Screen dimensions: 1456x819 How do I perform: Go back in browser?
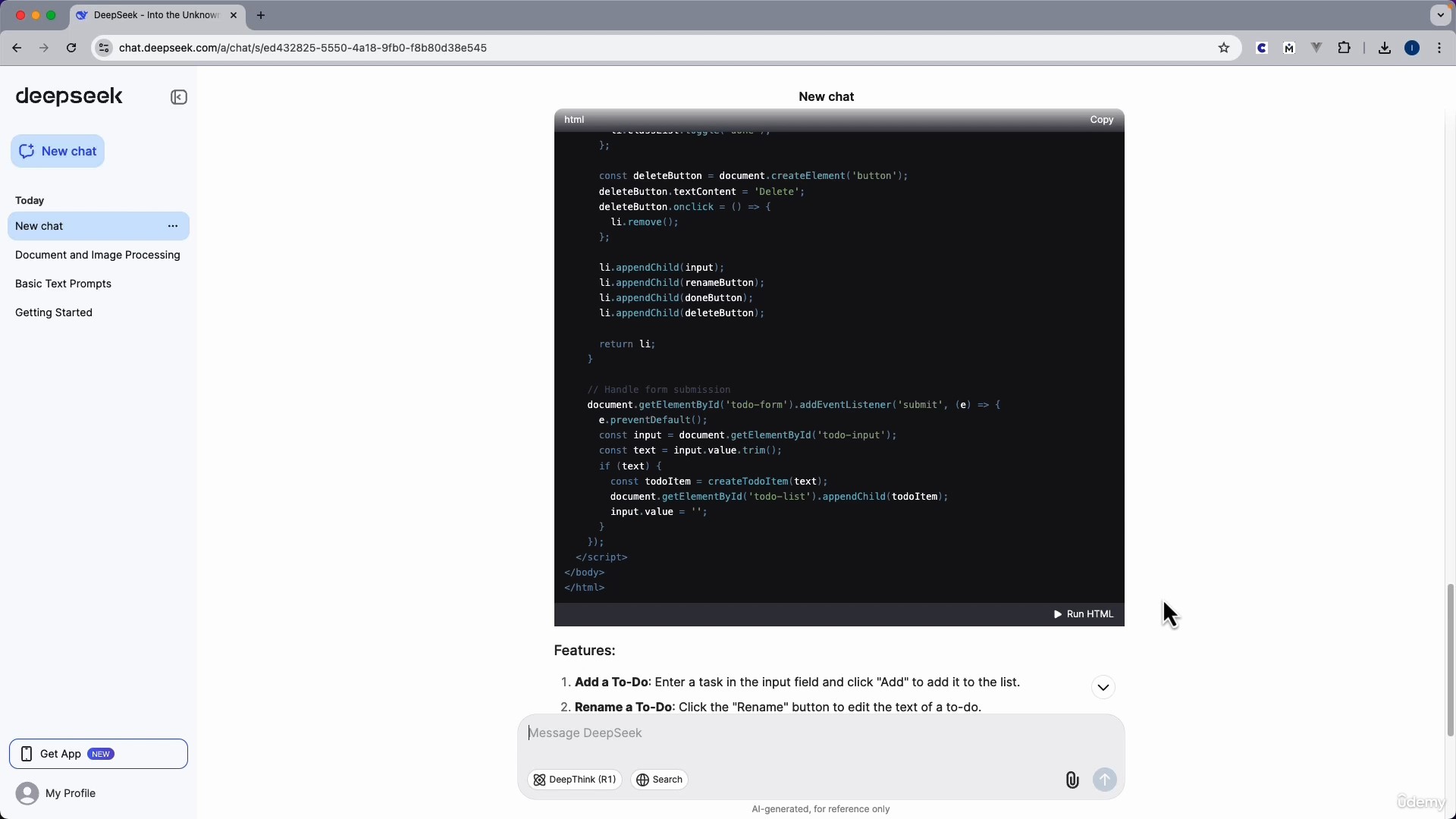click(17, 48)
